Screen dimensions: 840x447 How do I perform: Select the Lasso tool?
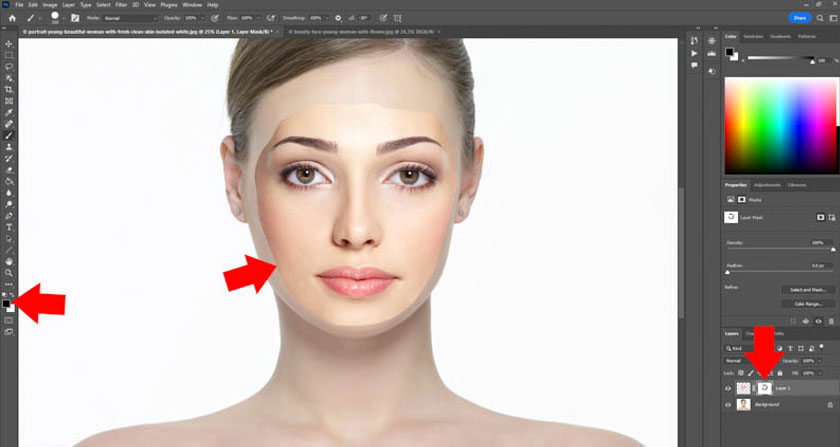tap(9, 66)
